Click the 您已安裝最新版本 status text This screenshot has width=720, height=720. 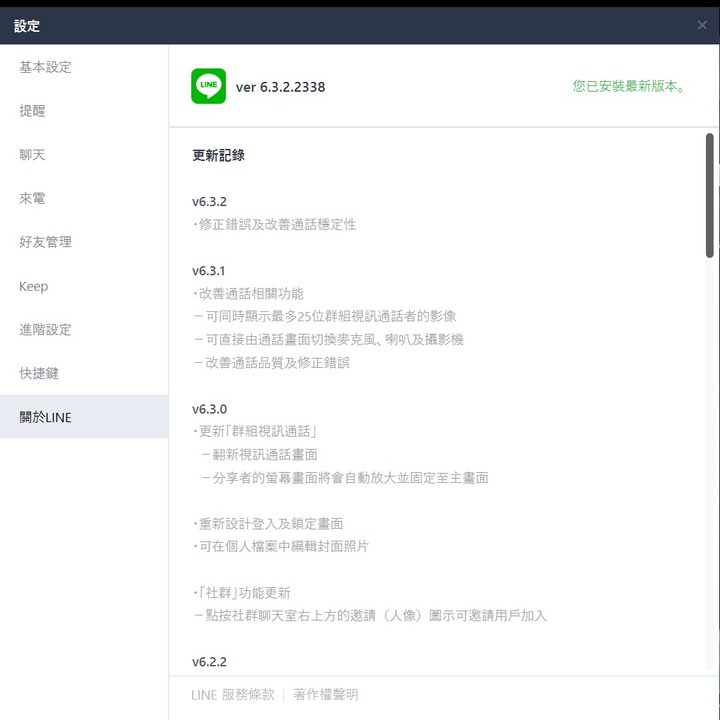pos(629,86)
